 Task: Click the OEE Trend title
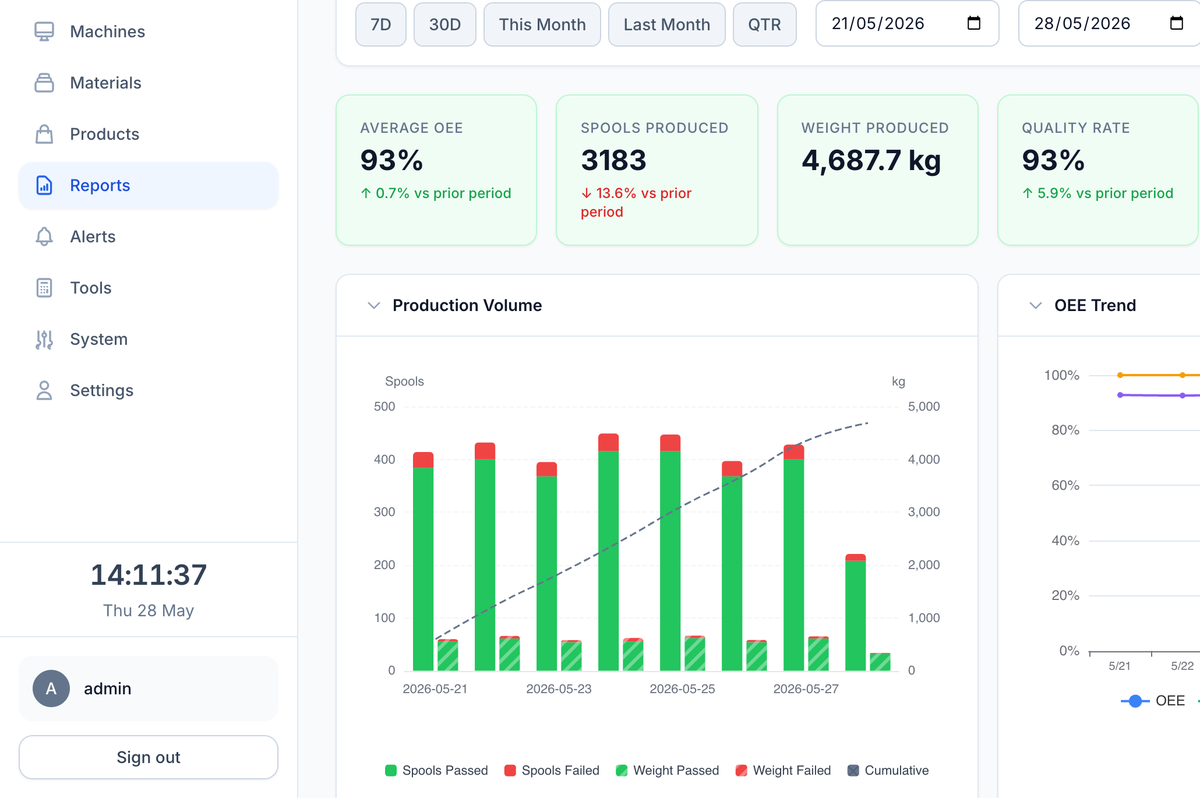1095,305
